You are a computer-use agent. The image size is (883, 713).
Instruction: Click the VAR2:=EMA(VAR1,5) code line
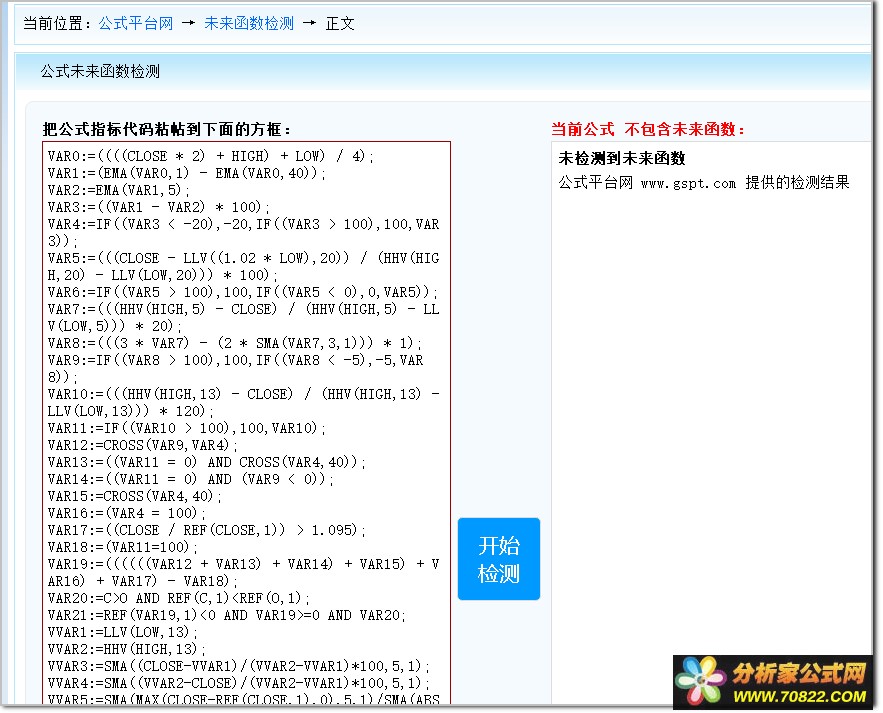[x=119, y=190]
